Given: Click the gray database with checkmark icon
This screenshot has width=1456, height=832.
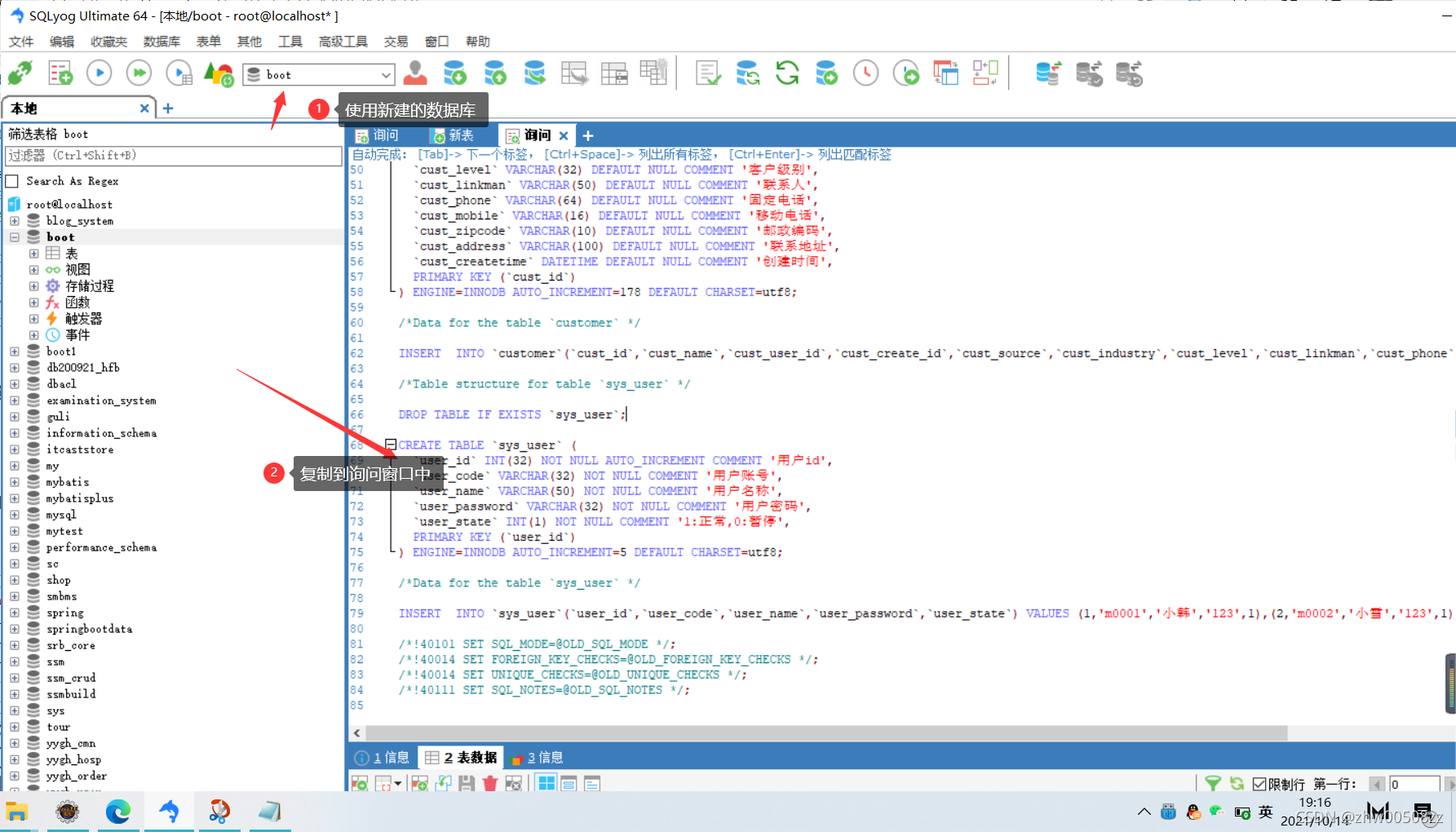Looking at the screenshot, I should (x=1089, y=73).
